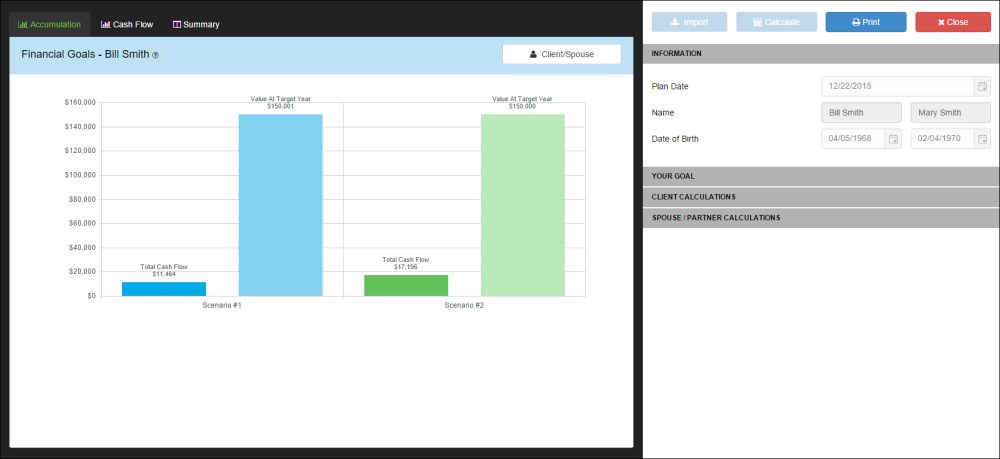Collapse the INFORMATION section header
1000x459 pixels.
[x=821, y=54]
